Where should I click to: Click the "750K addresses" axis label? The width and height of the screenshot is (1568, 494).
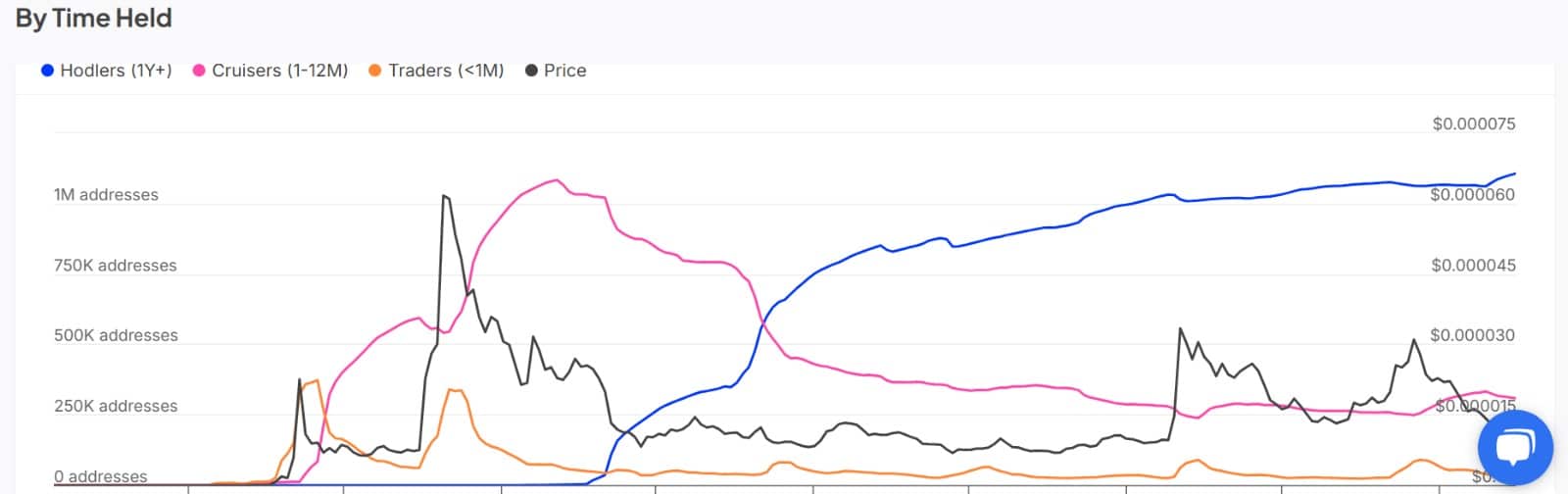pos(116,266)
